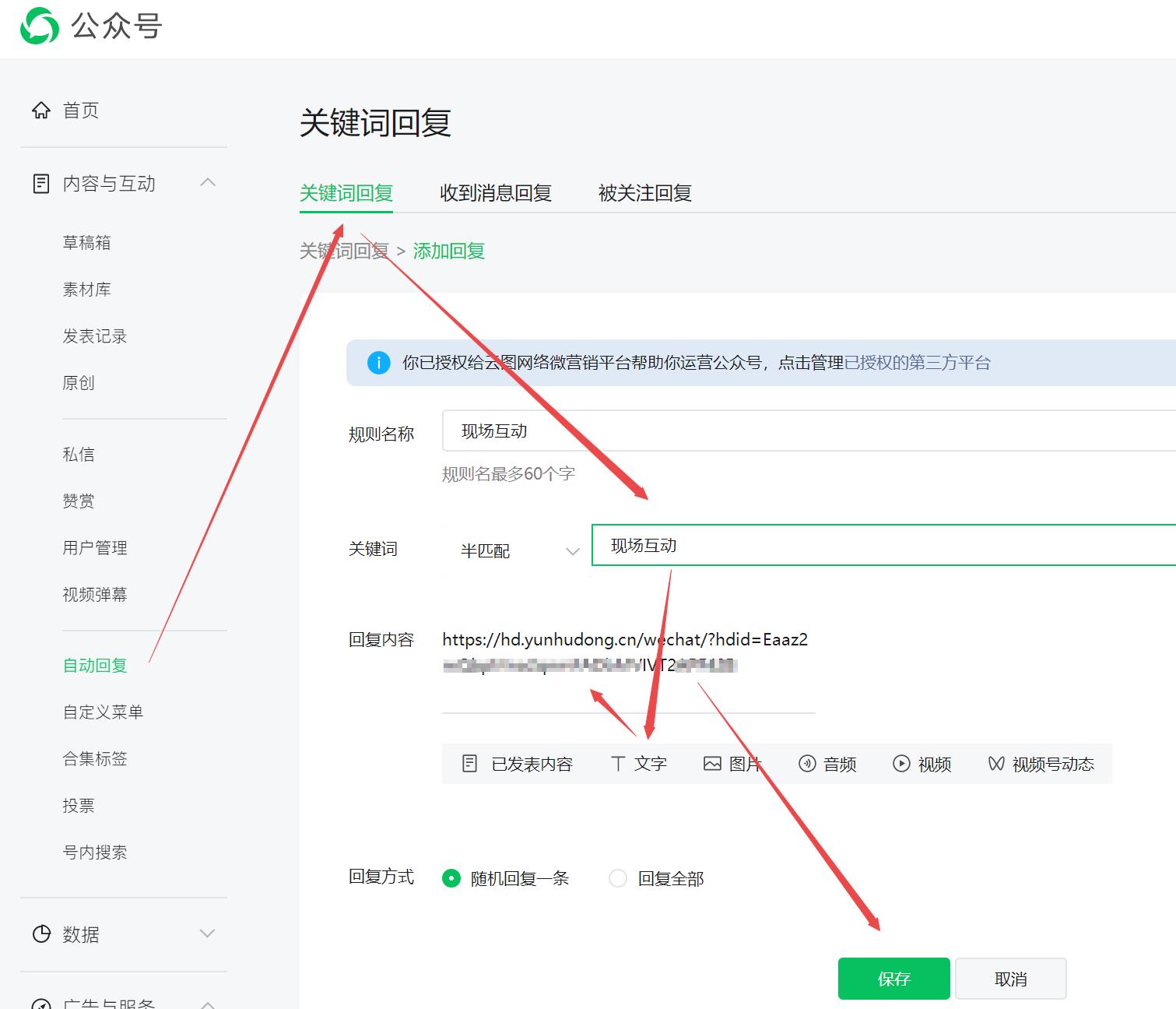Click the green 保存 button
Viewport: 1176px width, 1009px height.
(894, 979)
